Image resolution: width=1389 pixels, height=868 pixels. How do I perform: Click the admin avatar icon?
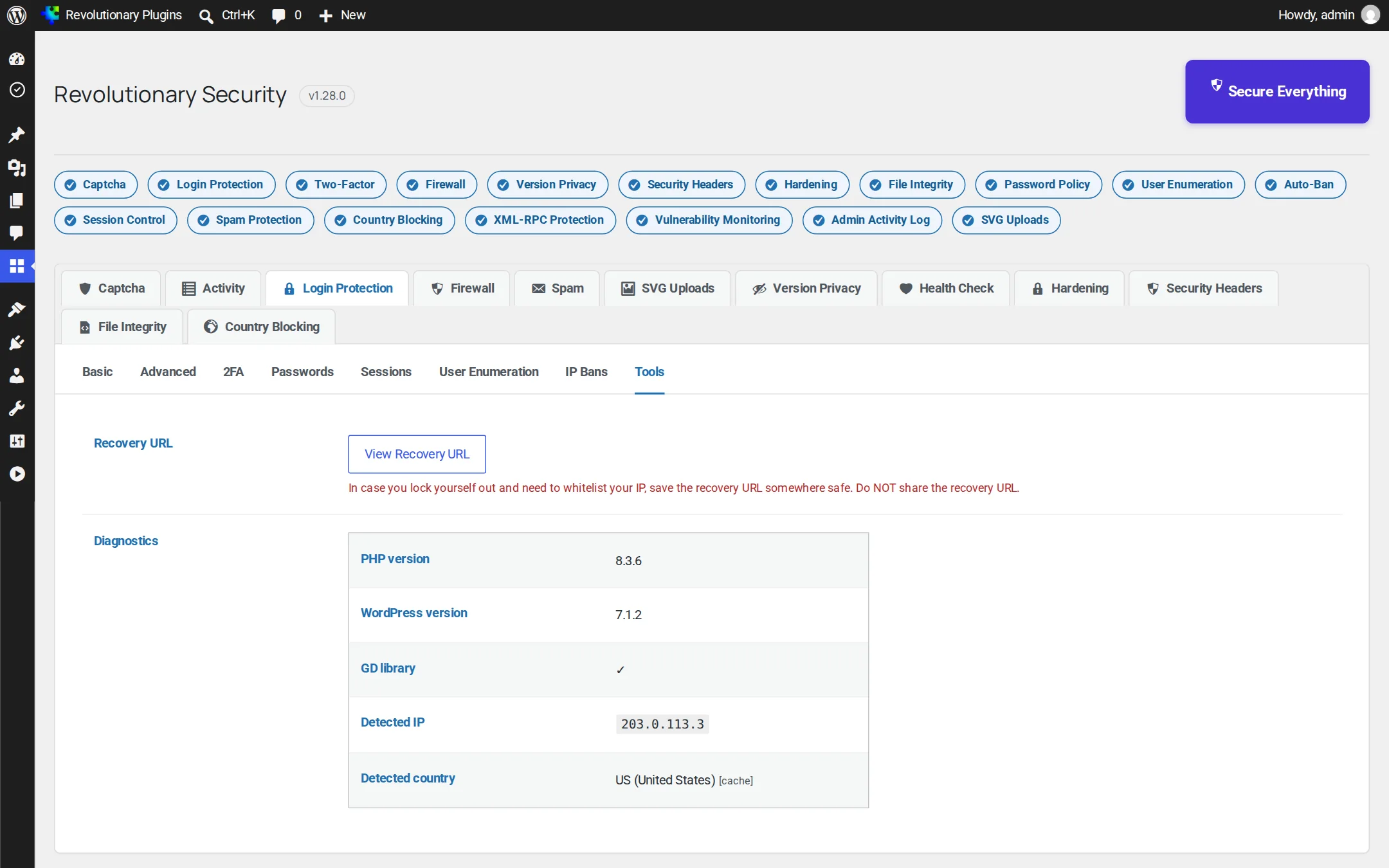click(x=1370, y=15)
